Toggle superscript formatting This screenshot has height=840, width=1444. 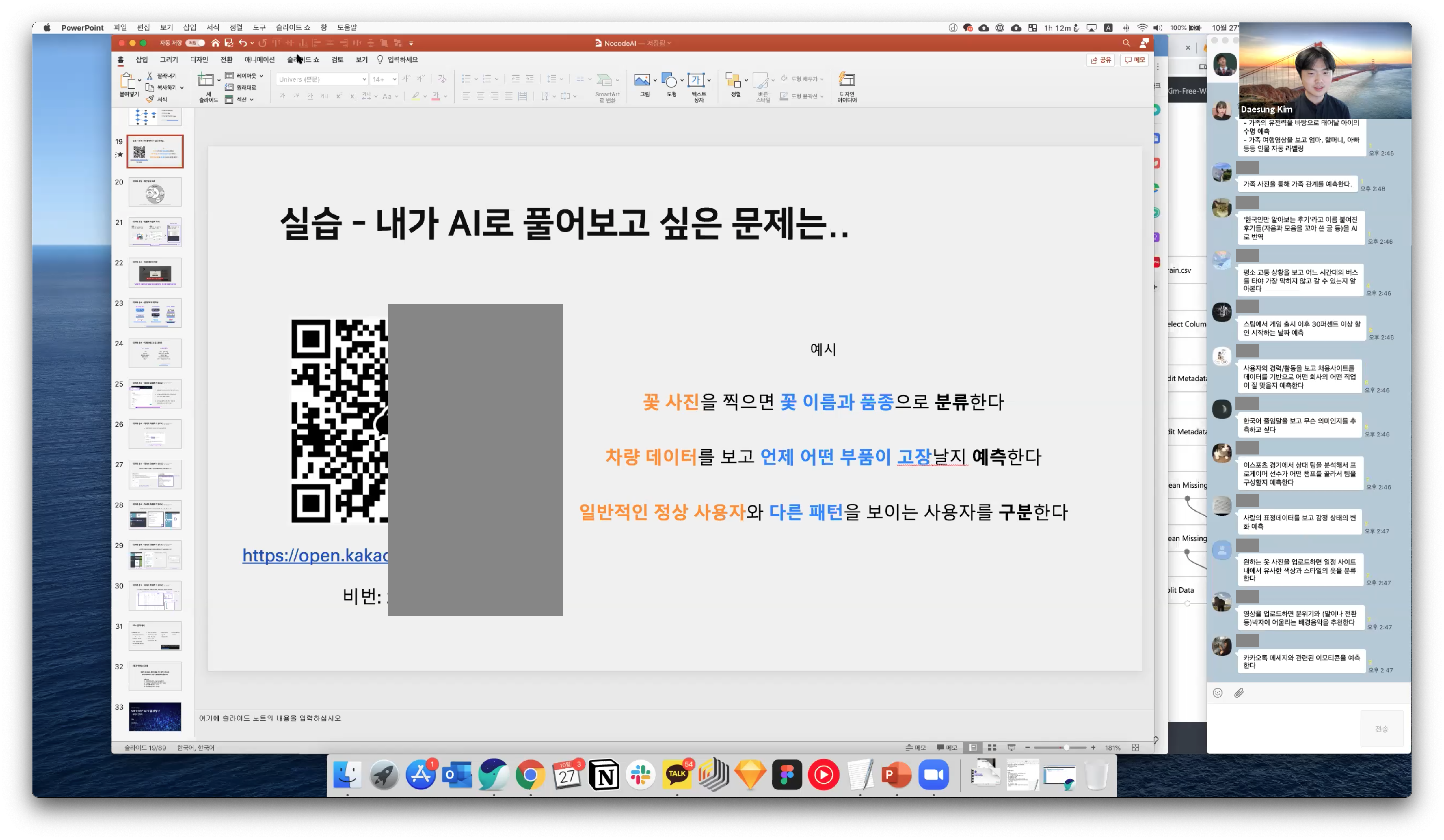(x=339, y=96)
